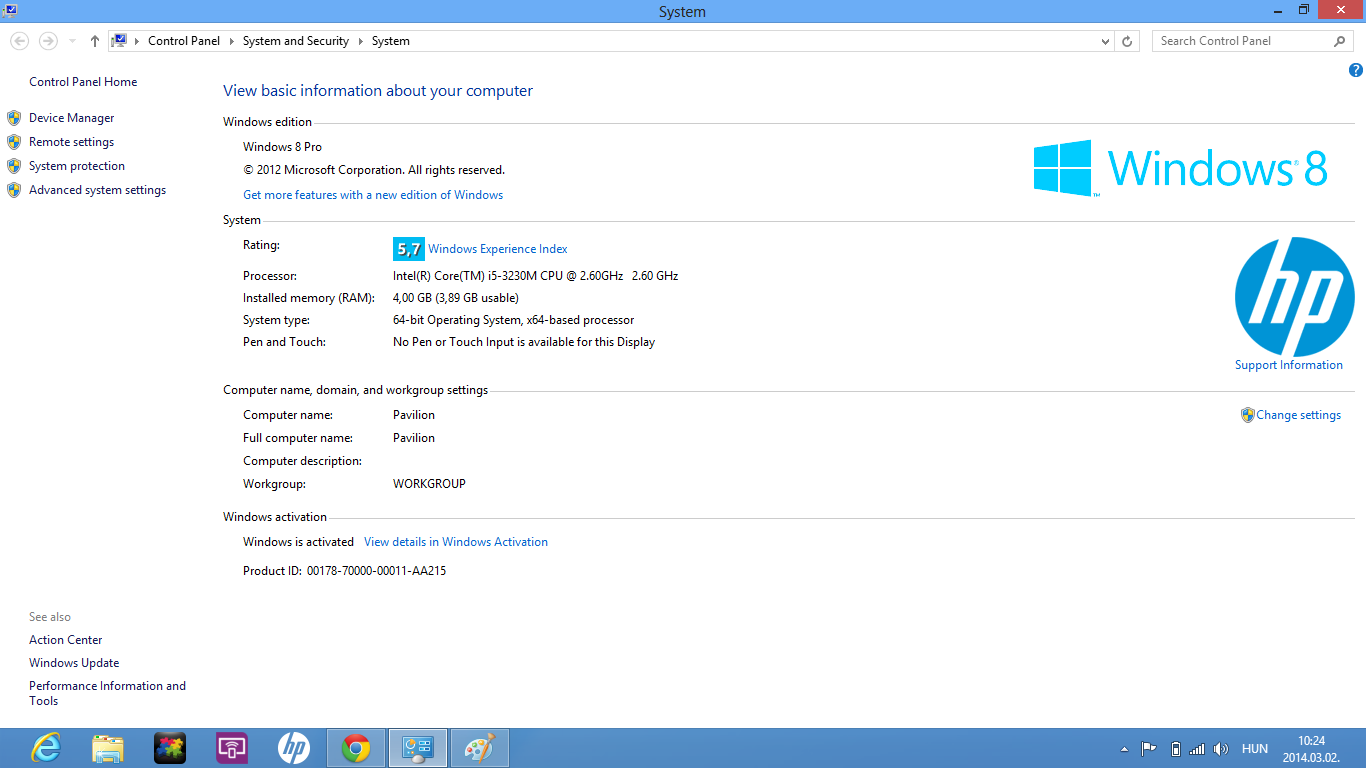Open Device Manager from the sidebar
1366x768 pixels.
71,118
